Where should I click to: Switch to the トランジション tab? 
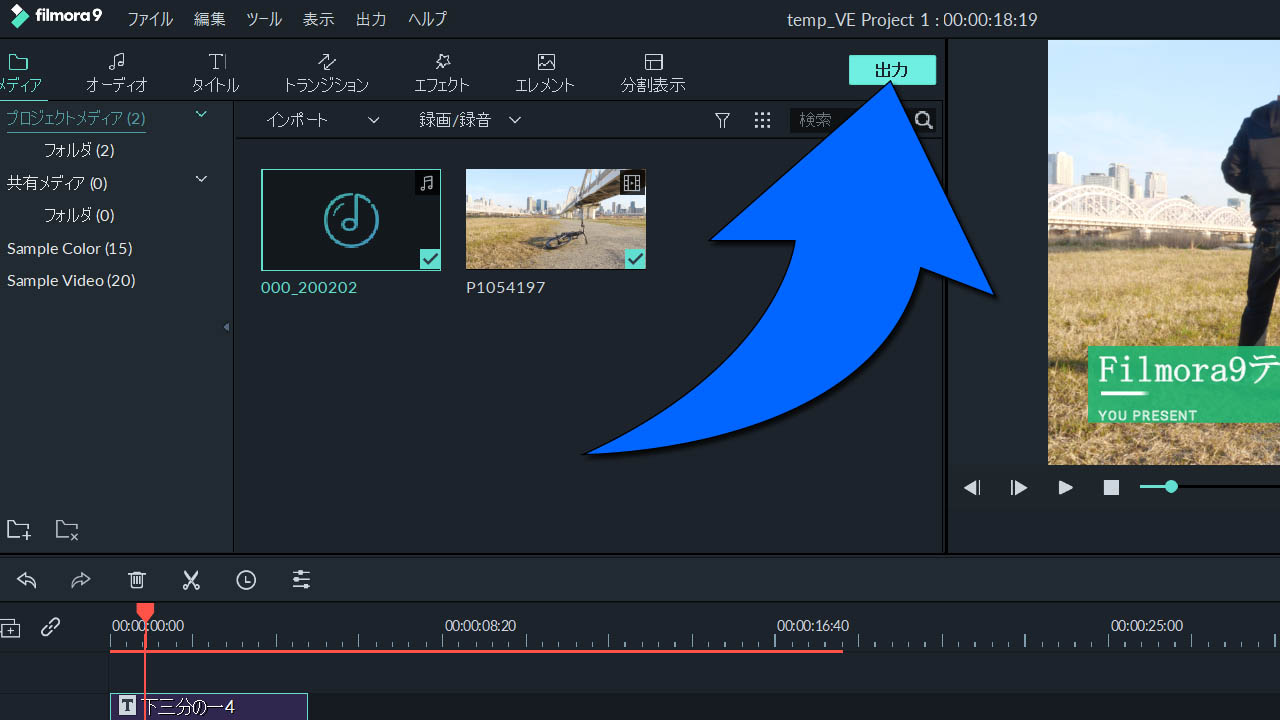pyautogui.click(x=326, y=73)
